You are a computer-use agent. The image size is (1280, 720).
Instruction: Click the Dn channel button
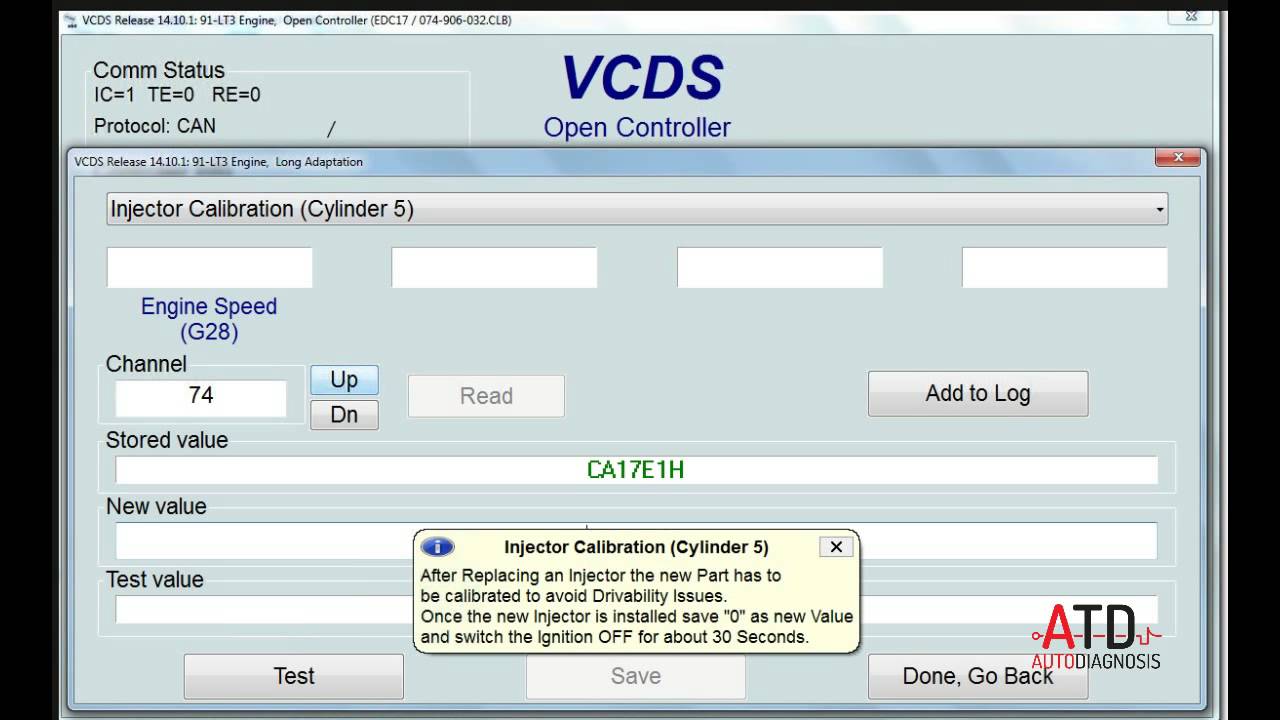(344, 415)
